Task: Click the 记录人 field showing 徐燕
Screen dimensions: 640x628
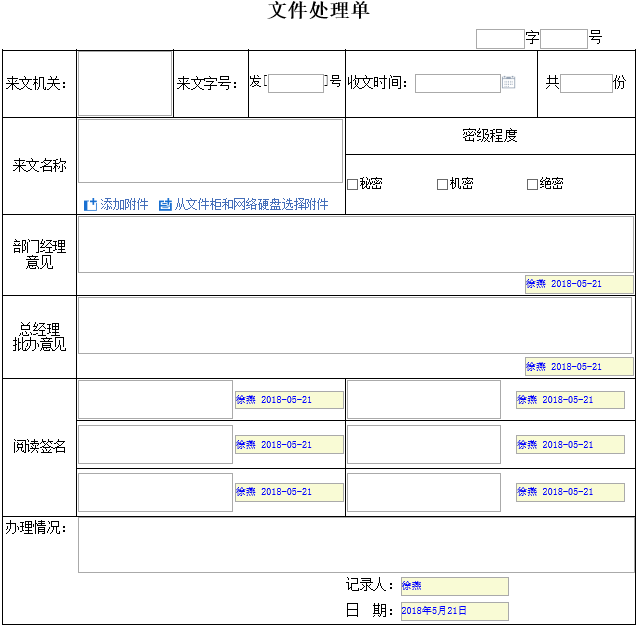Action: coord(454,586)
